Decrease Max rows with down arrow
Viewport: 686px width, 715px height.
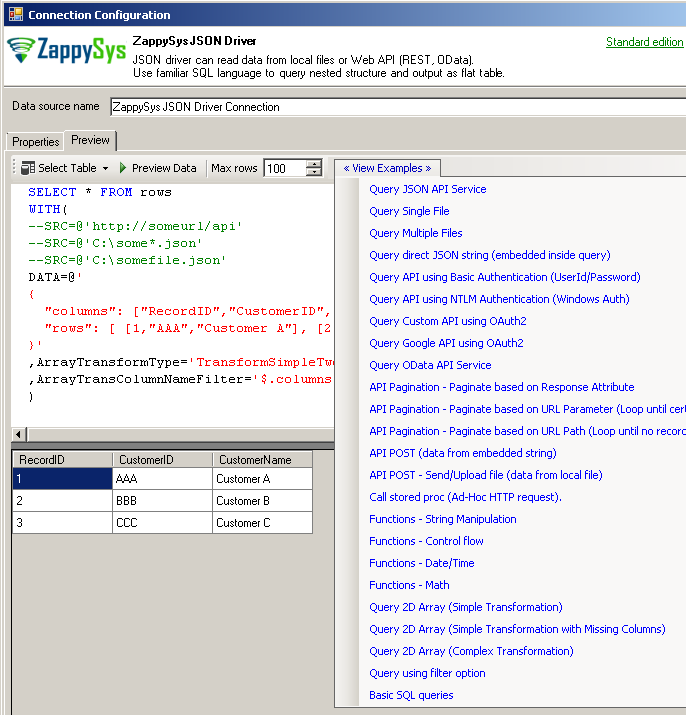click(314, 172)
